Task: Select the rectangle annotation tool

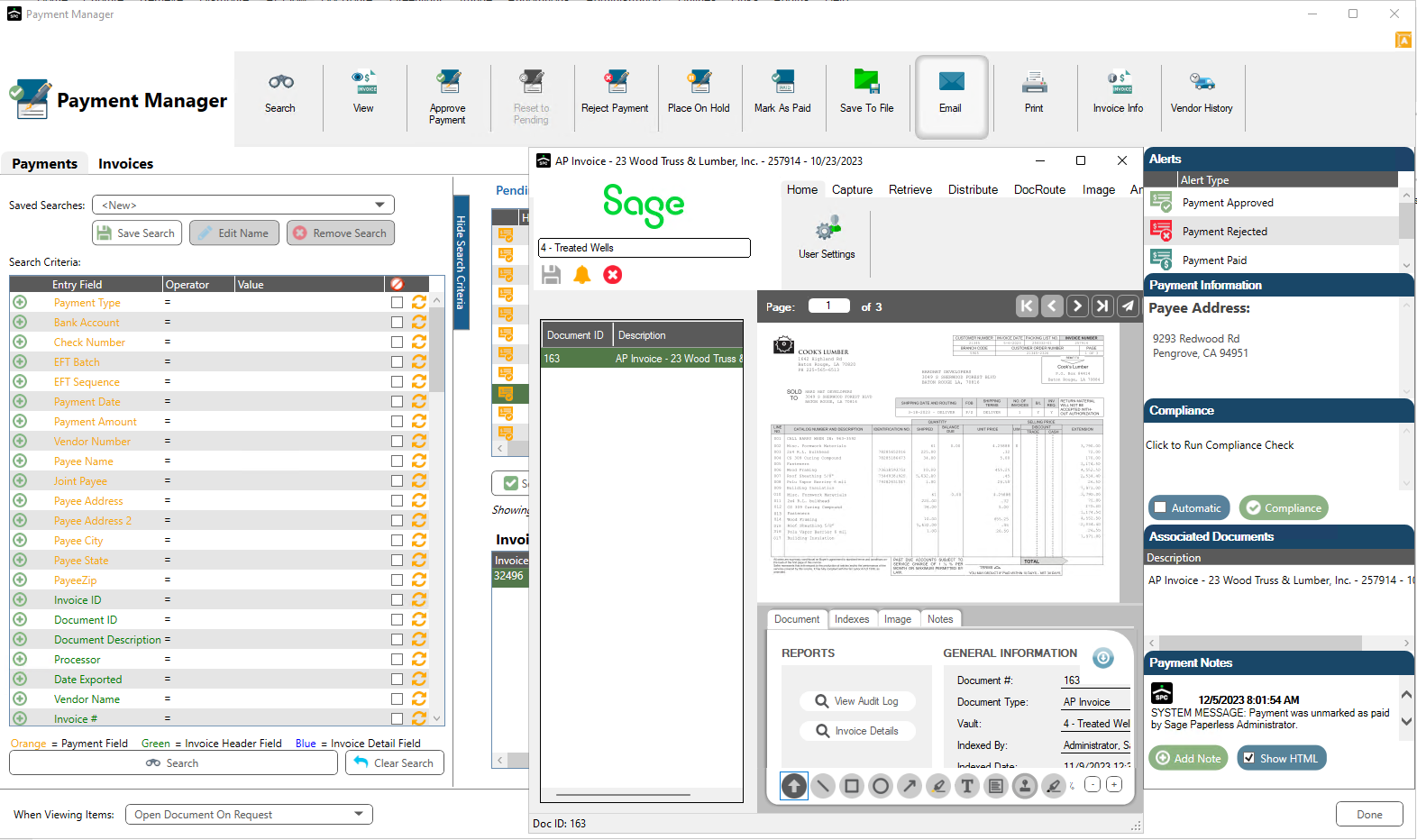Action: click(852, 786)
